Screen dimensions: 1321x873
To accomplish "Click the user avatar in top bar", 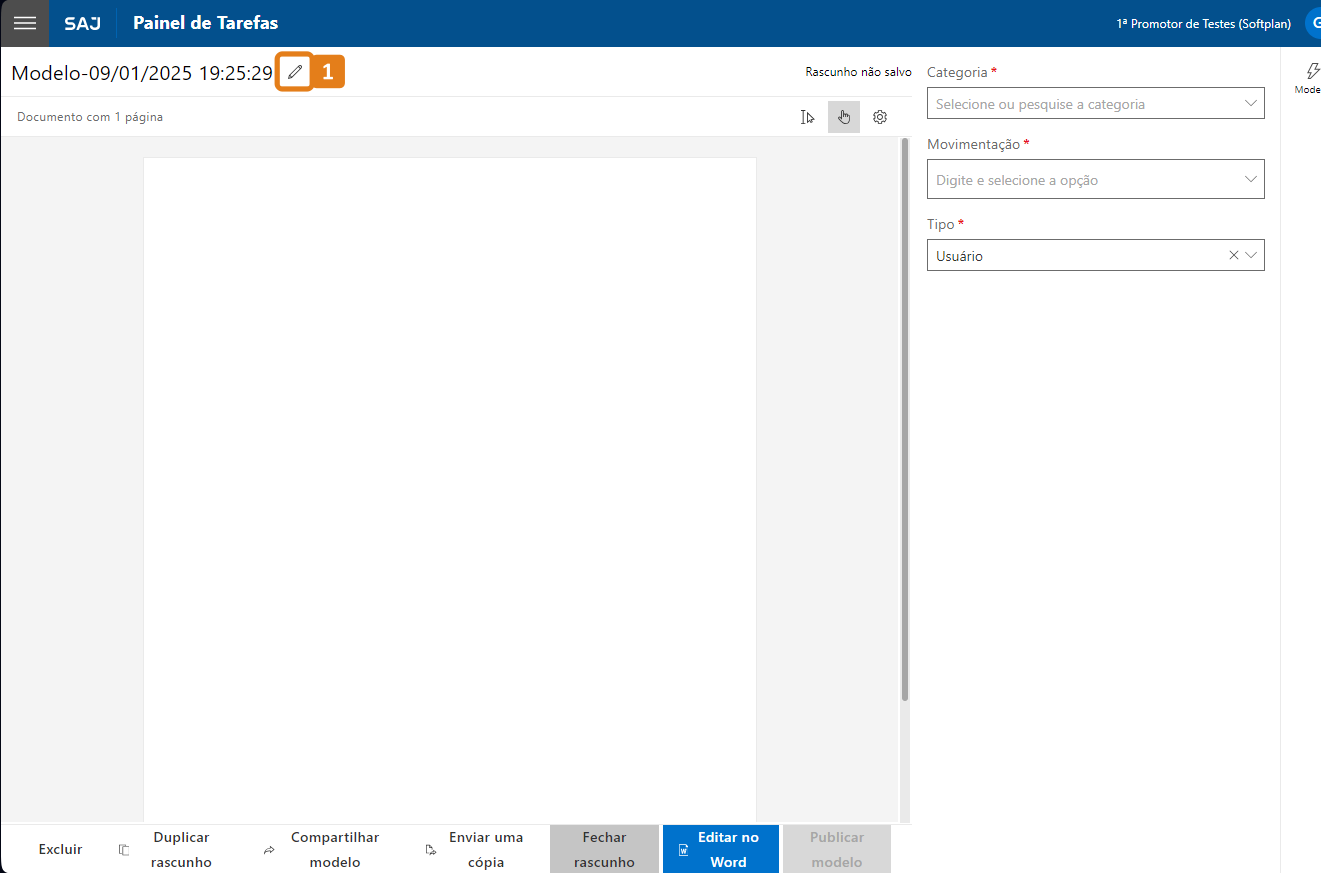I will (x=1312, y=23).
